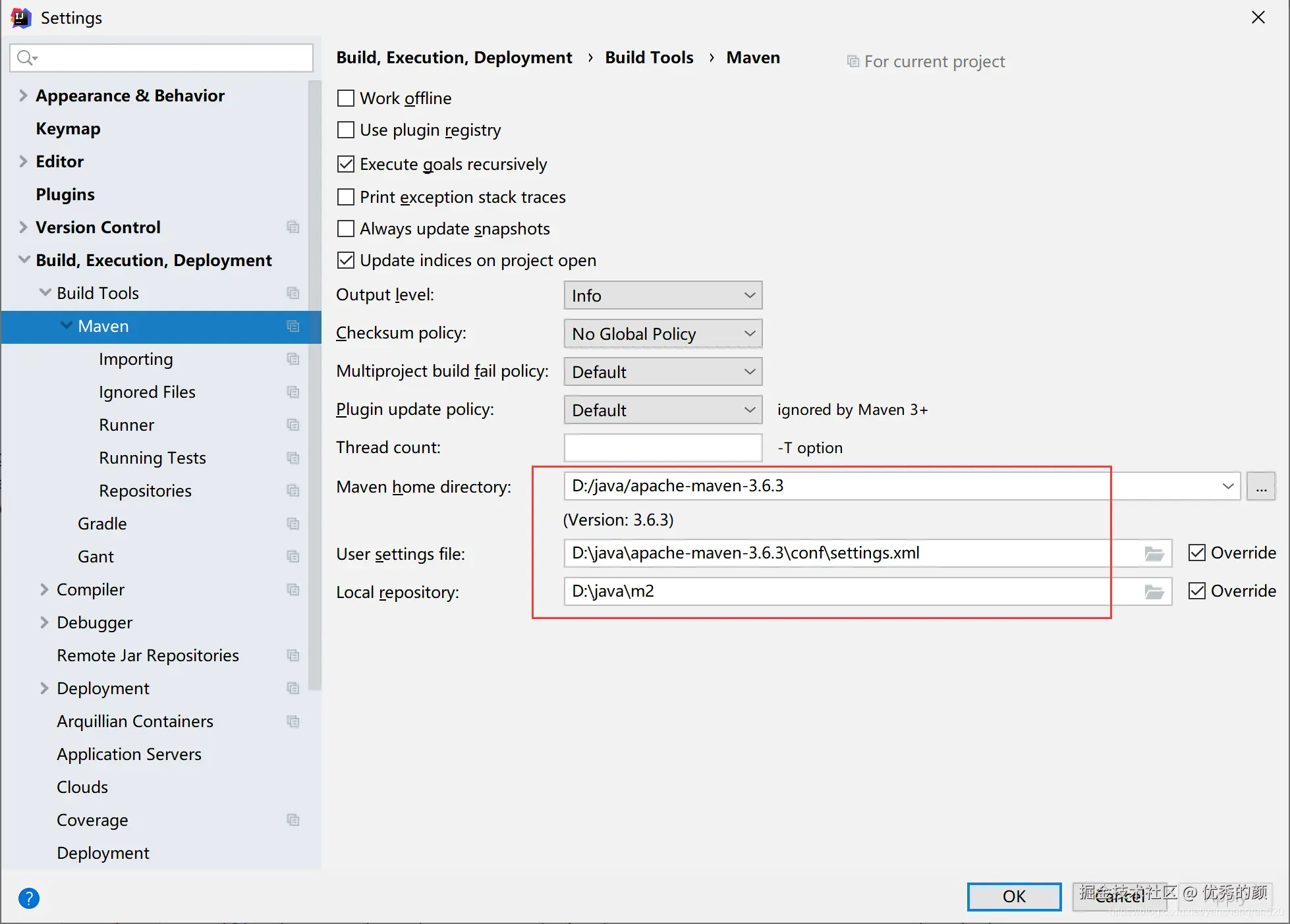Click the help question mark icon
Screen dimensions: 1290x924
tap(29, 898)
